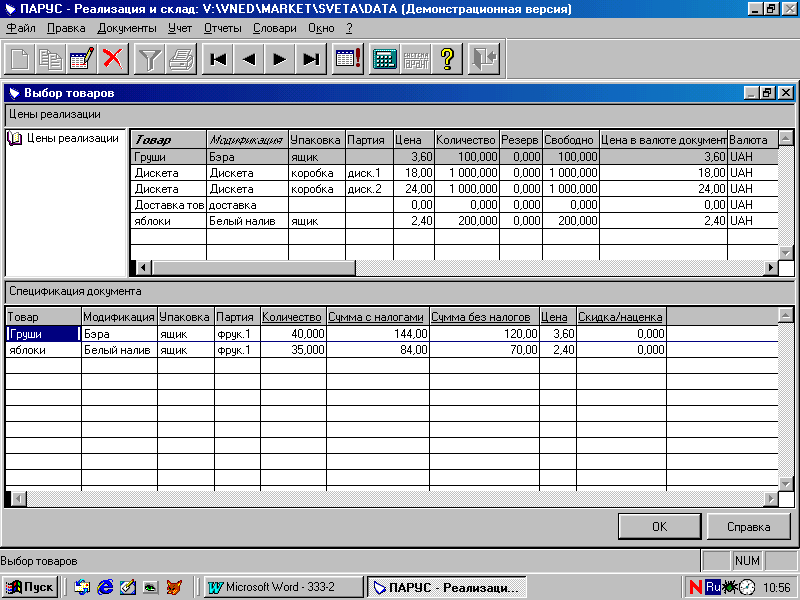Open the Документы menu
This screenshot has height=600, width=800.
(x=127, y=29)
